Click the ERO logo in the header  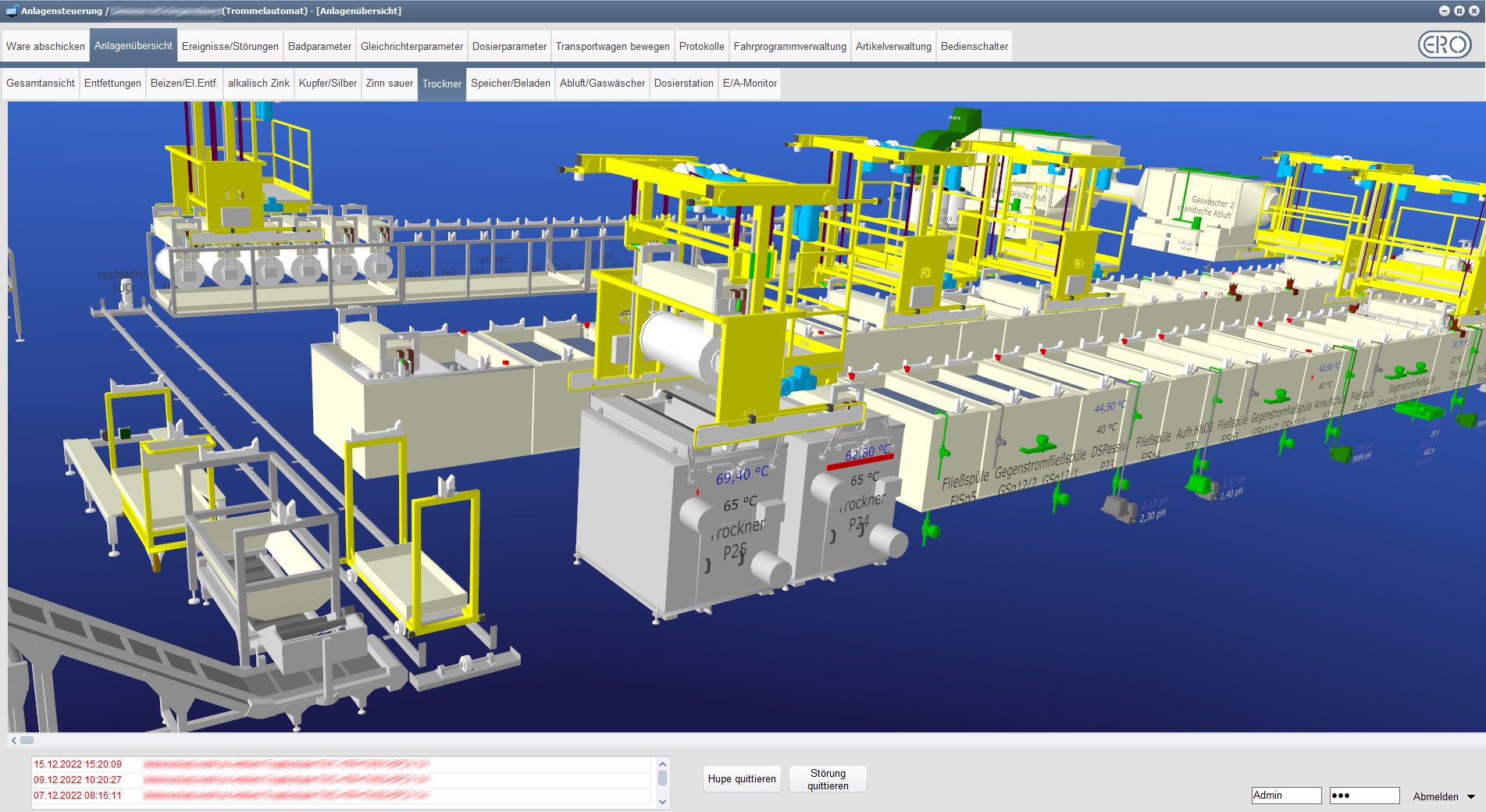[x=1444, y=45]
